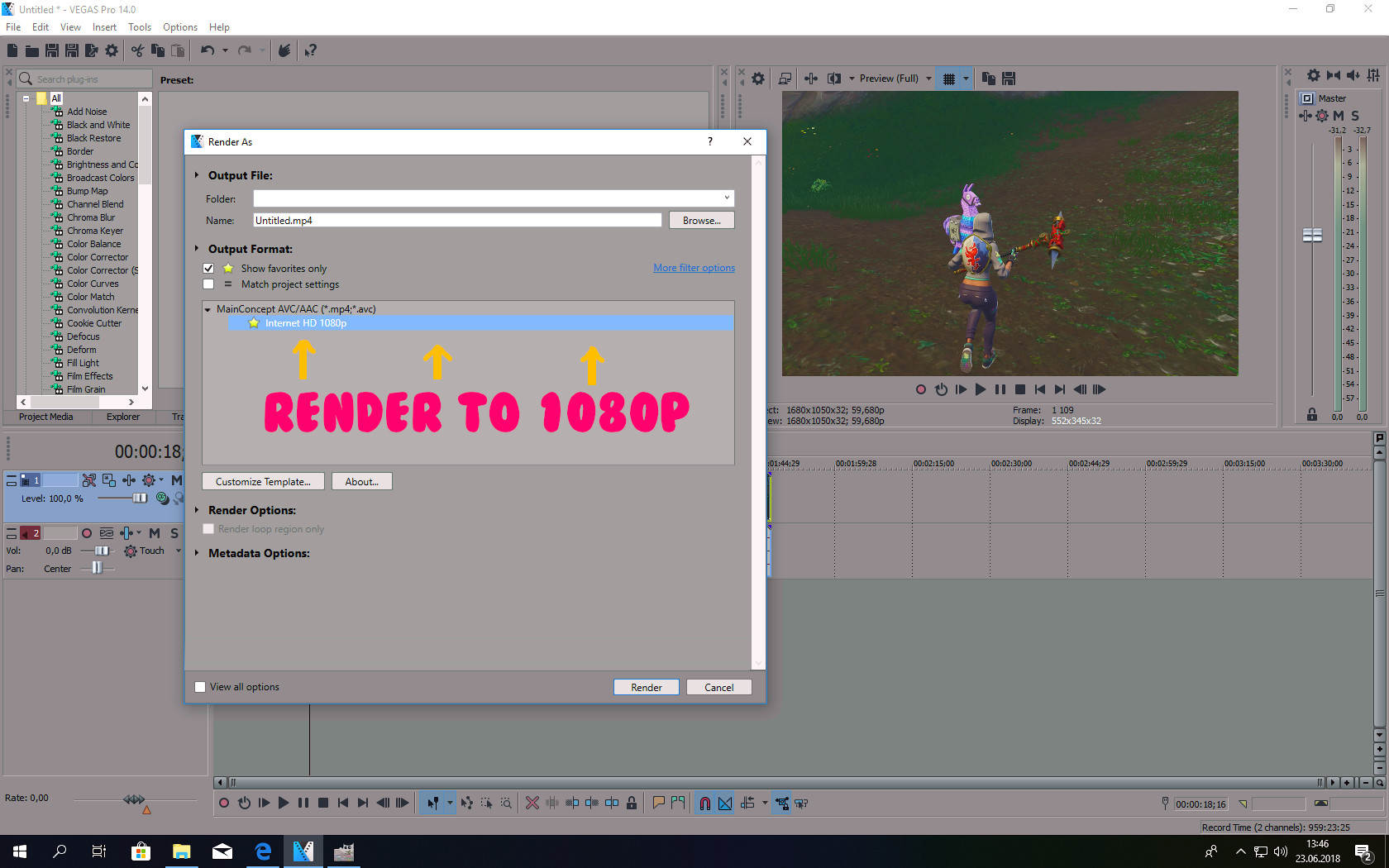Click the Cut scissors icon in main toolbar

point(137,50)
